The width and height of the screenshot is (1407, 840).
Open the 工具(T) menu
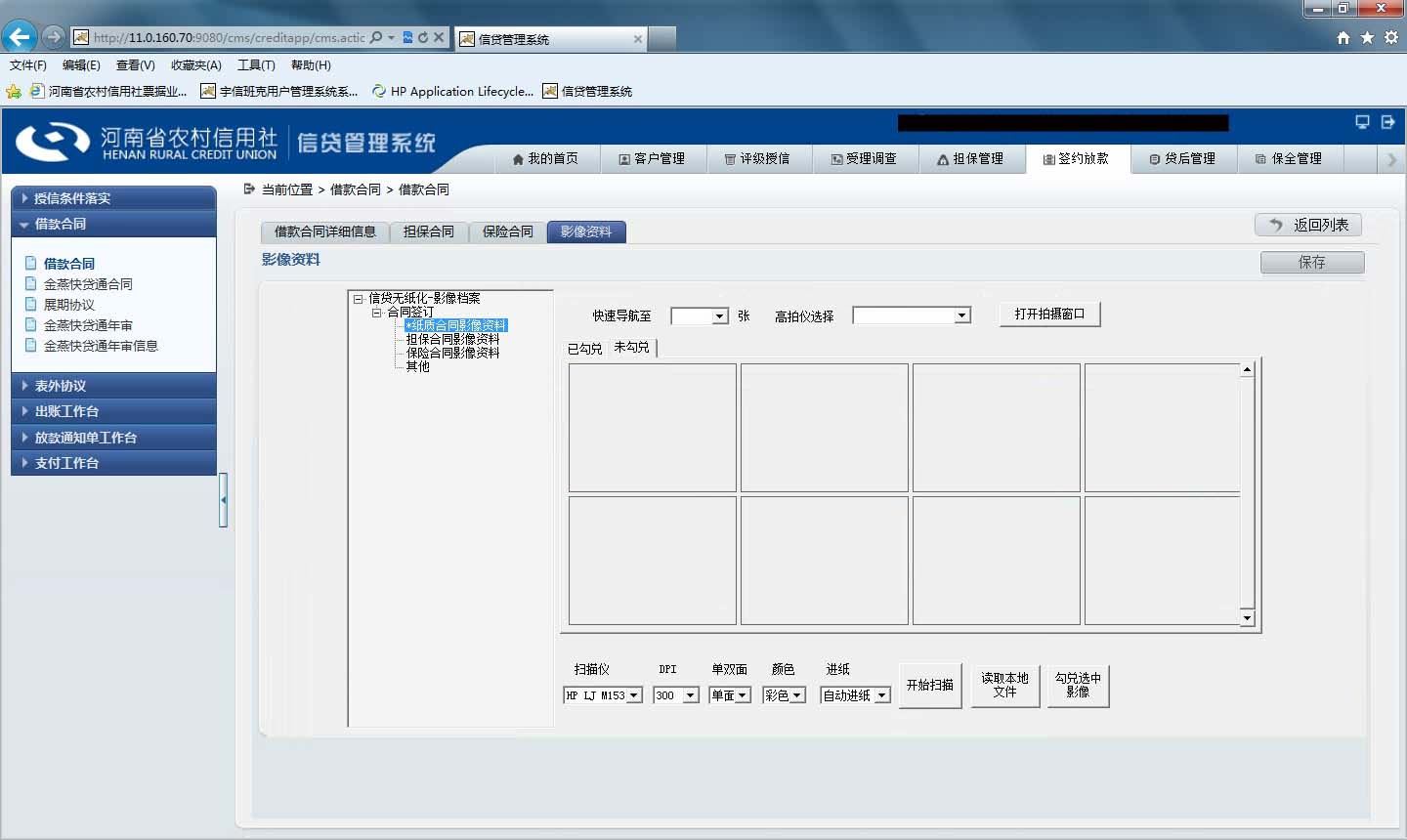256,65
